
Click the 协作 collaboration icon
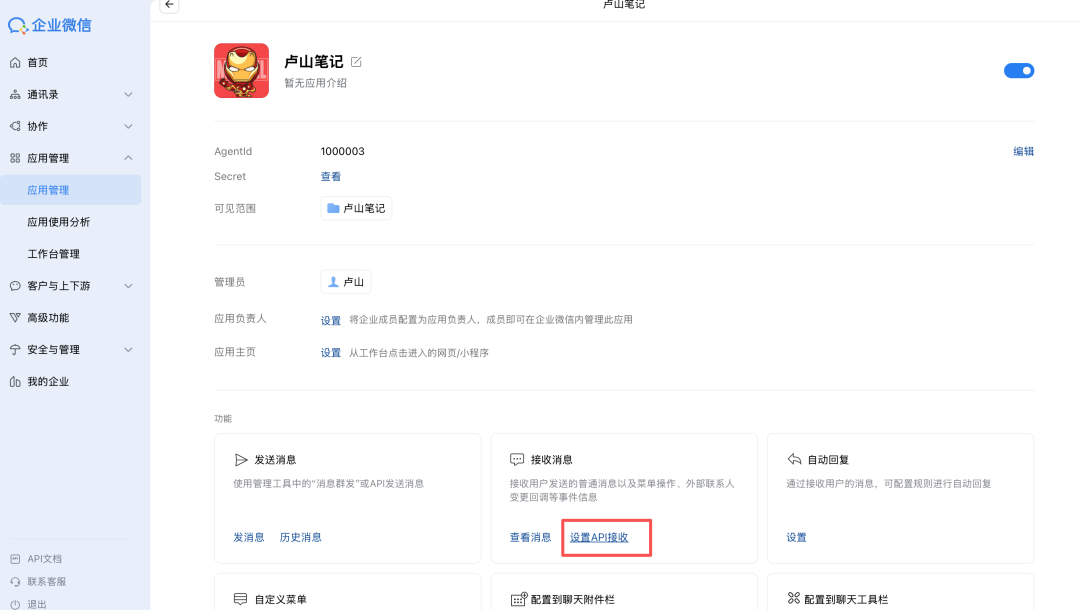coord(15,126)
